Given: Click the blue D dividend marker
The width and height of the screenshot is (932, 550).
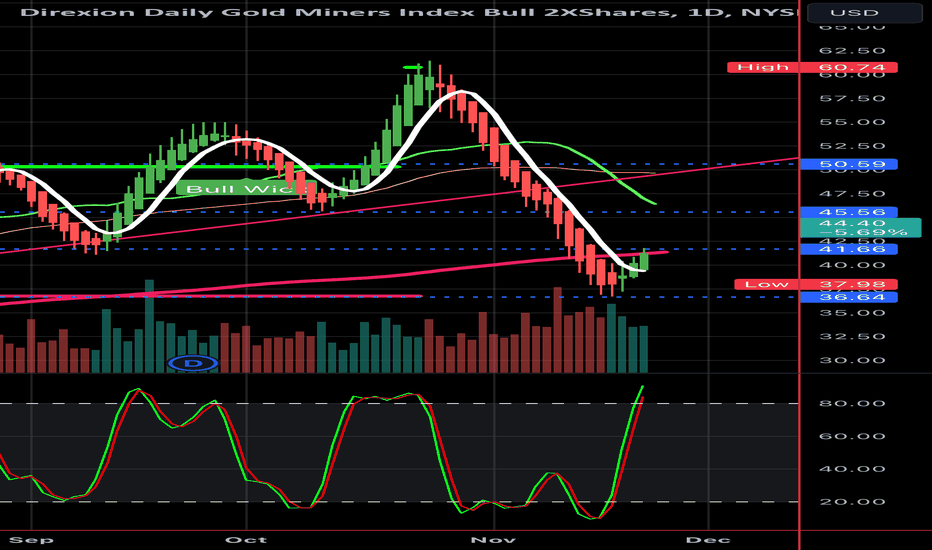Looking at the screenshot, I should pyautogui.click(x=193, y=363).
